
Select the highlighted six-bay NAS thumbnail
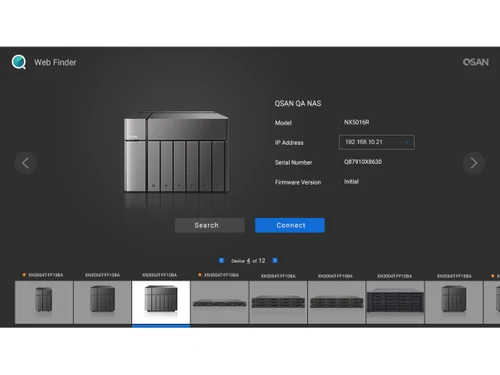(x=161, y=302)
